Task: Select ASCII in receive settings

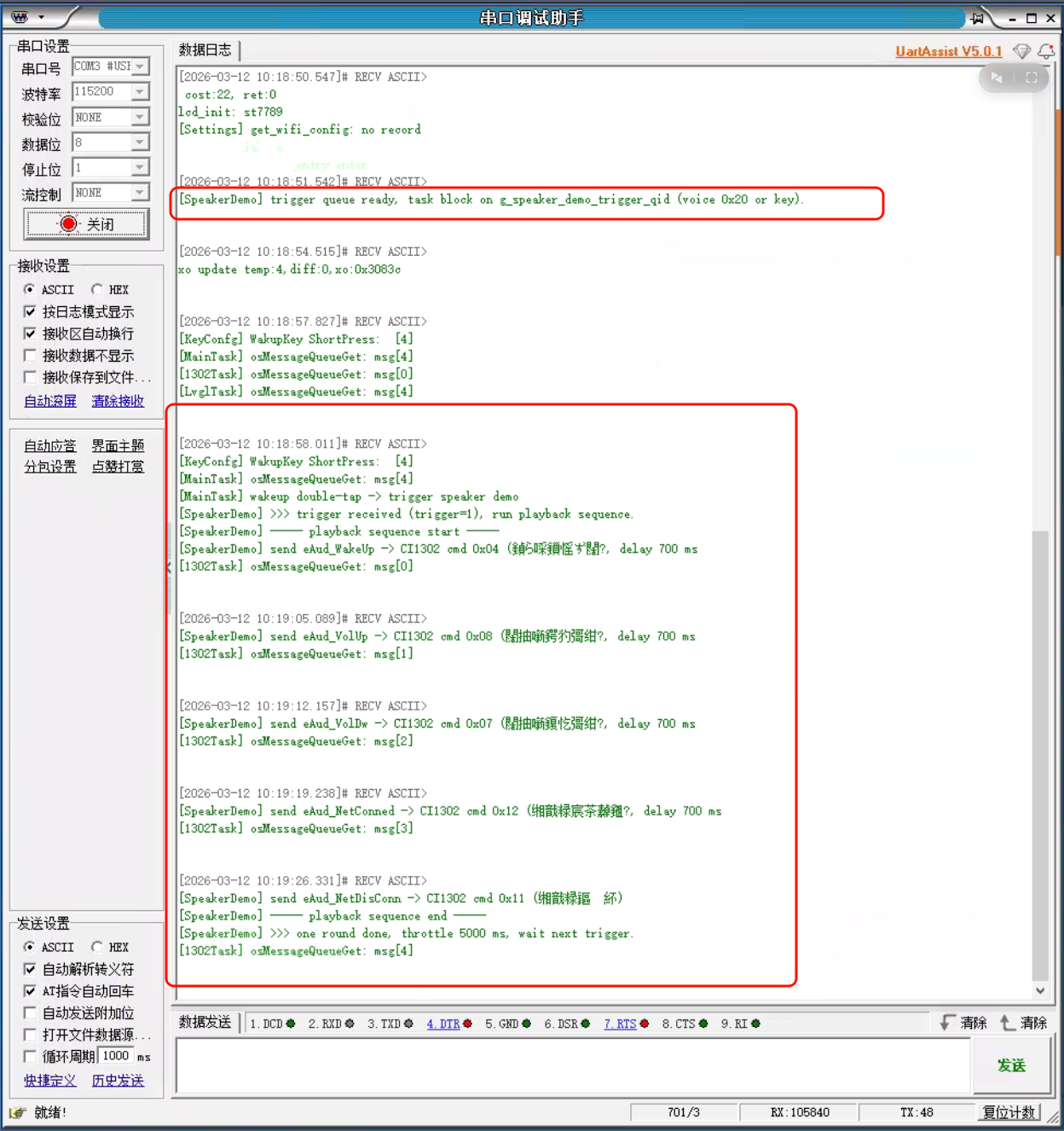Action: pyautogui.click(x=30, y=290)
